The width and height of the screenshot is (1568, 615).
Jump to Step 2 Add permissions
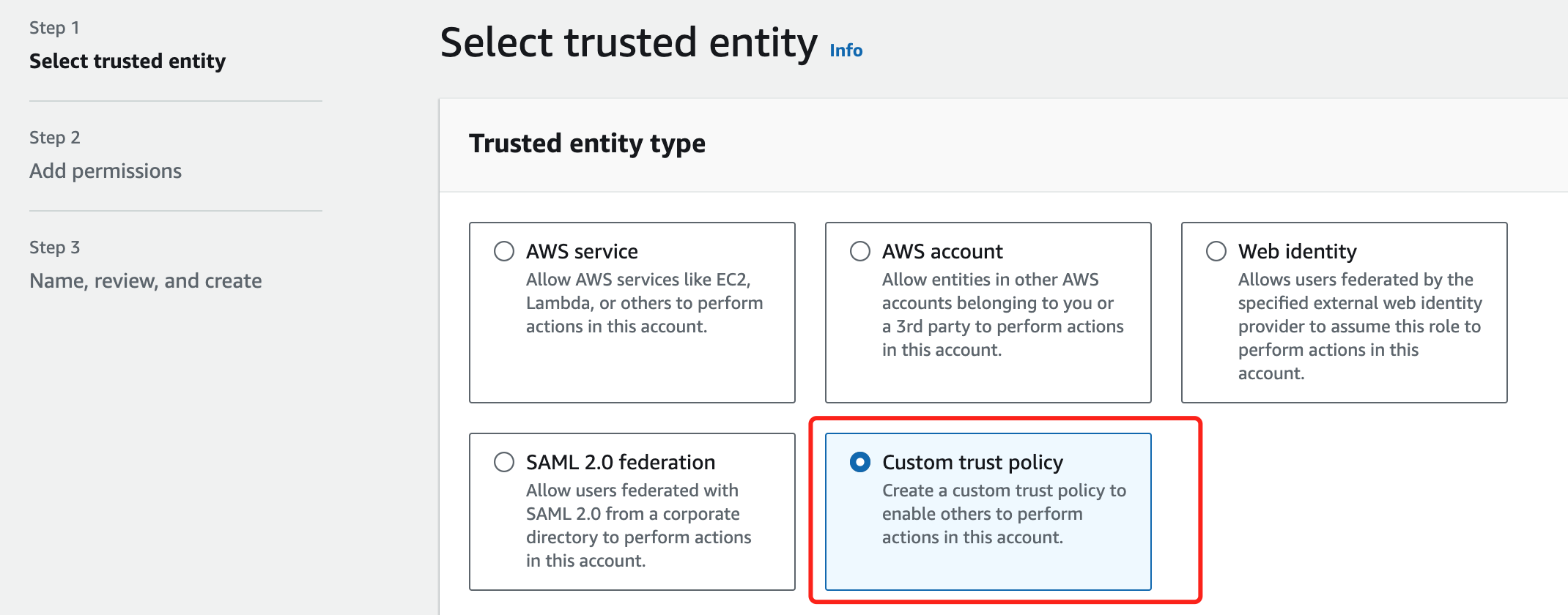click(x=106, y=171)
